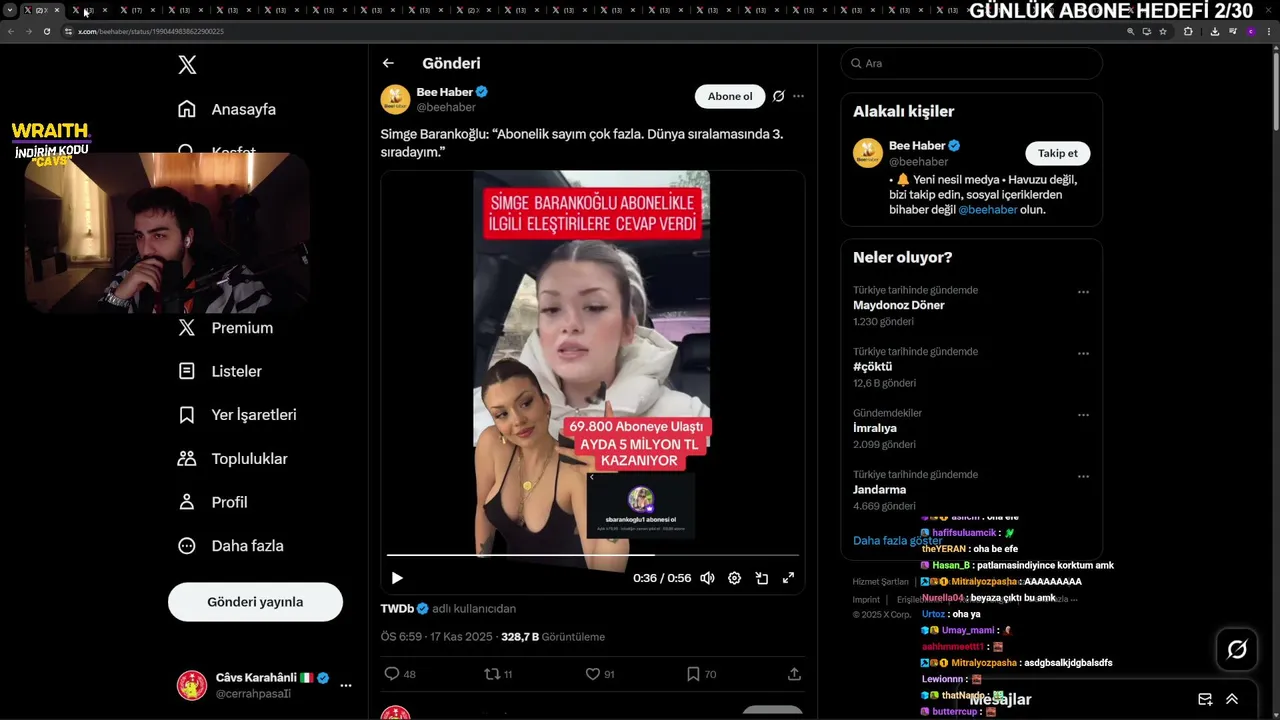Click the address bar URL

pyautogui.click(x=151, y=31)
